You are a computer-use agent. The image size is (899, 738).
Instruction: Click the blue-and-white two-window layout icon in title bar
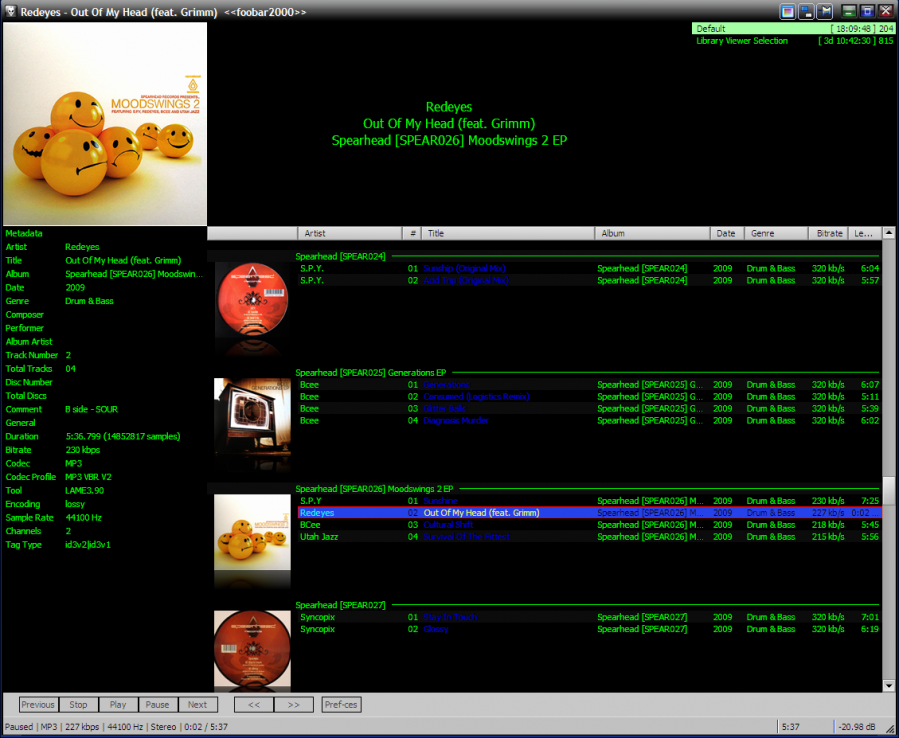click(x=806, y=11)
